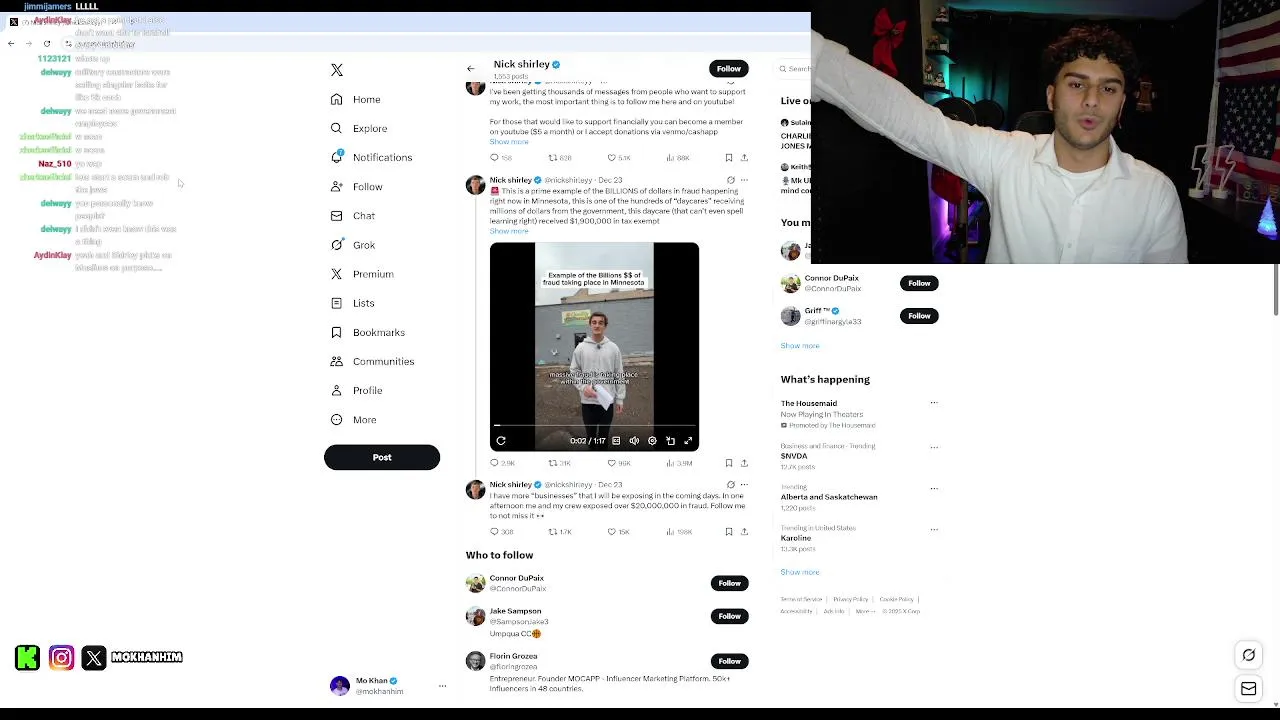The height and width of the screenshot is (720, 1280).
Task: Share the donations post
Action: coord(744,158)
